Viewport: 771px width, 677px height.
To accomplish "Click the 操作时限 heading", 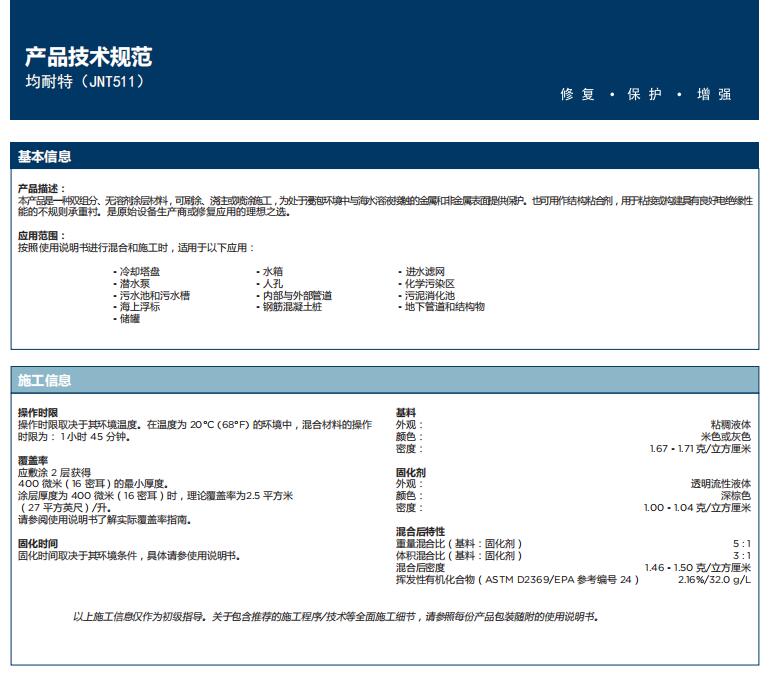I will click(x=38, y=412).
